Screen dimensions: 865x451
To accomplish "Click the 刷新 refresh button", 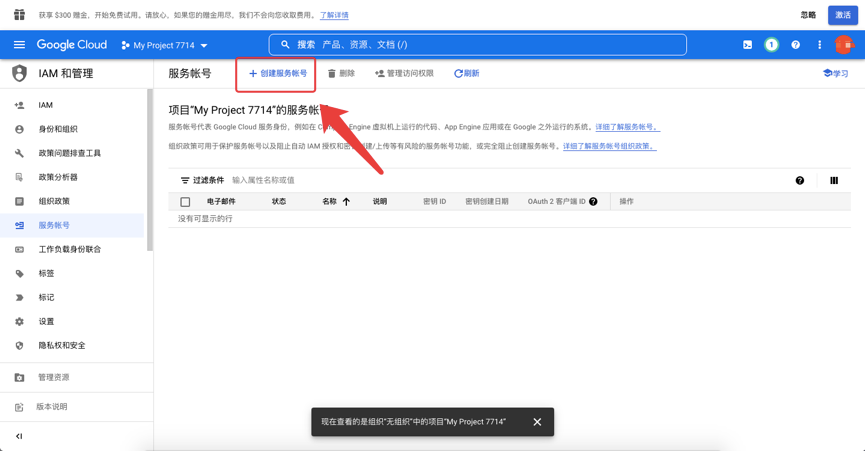I will coord(467,73).
